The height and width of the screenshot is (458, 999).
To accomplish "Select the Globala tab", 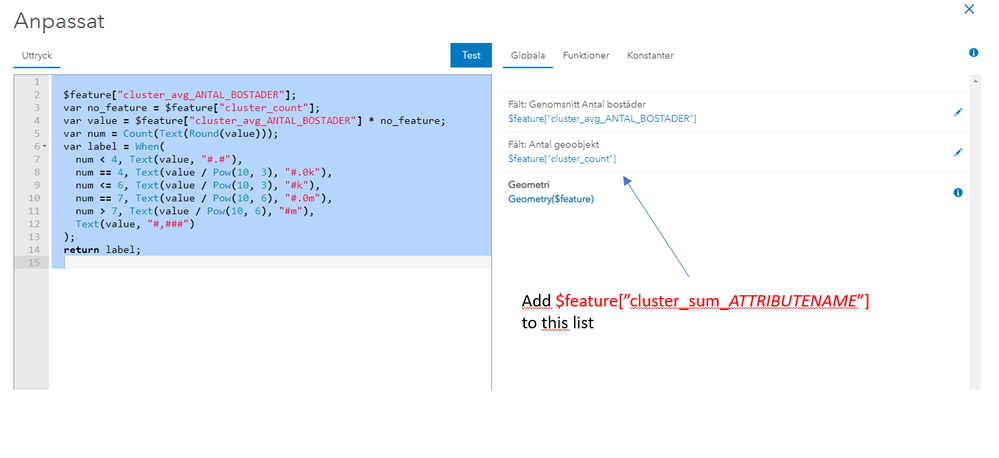I will 527,56.
